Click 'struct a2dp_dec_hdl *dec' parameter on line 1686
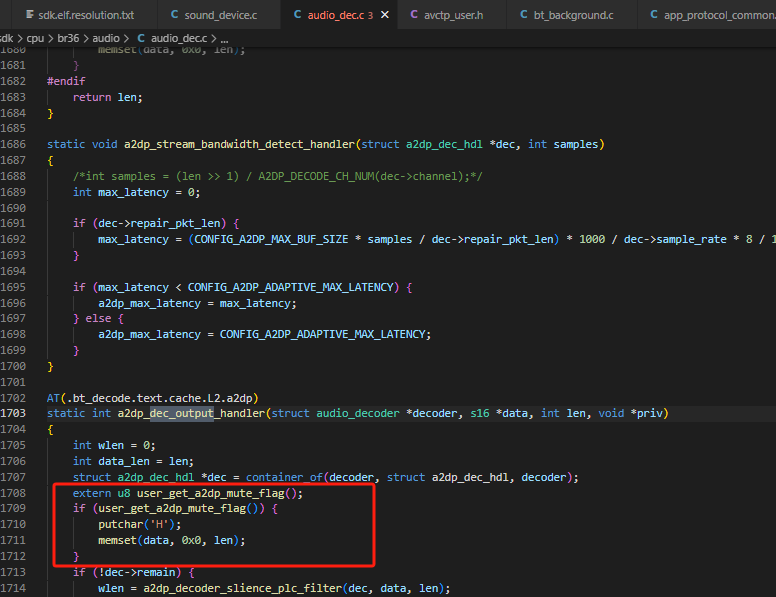Screen dimensions: 776x597 pos(438,145)
